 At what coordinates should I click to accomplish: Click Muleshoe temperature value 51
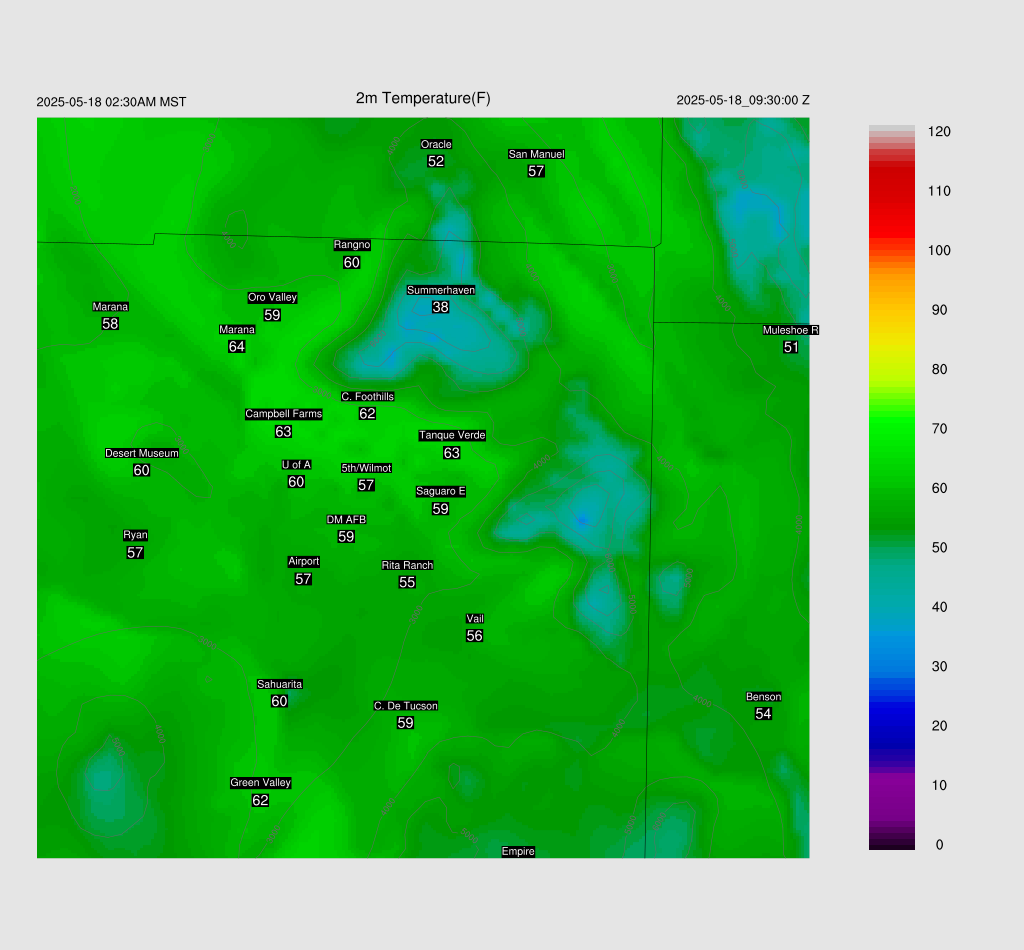coord(791,347)
